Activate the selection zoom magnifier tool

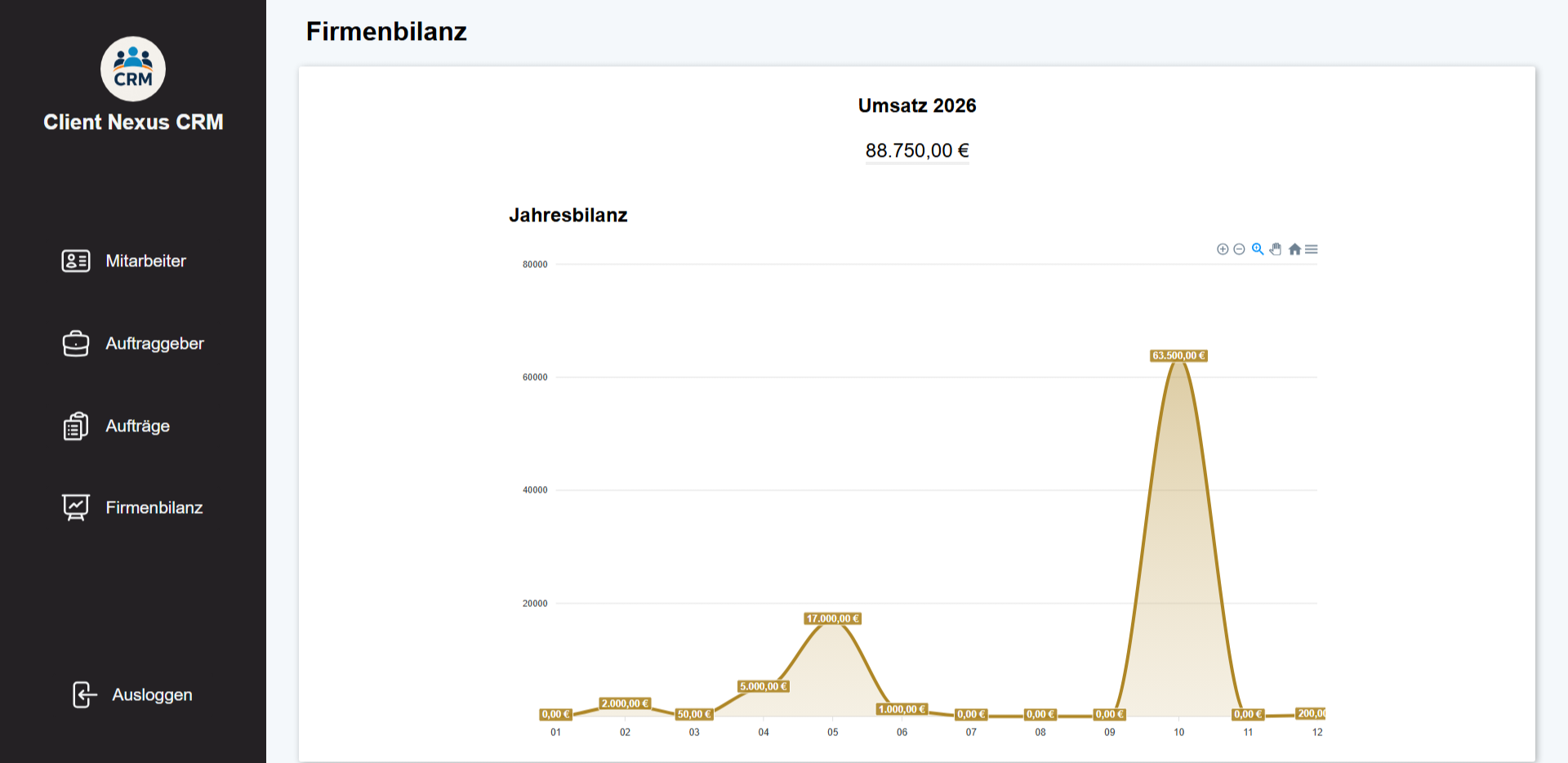click(x=1258, y=249)
